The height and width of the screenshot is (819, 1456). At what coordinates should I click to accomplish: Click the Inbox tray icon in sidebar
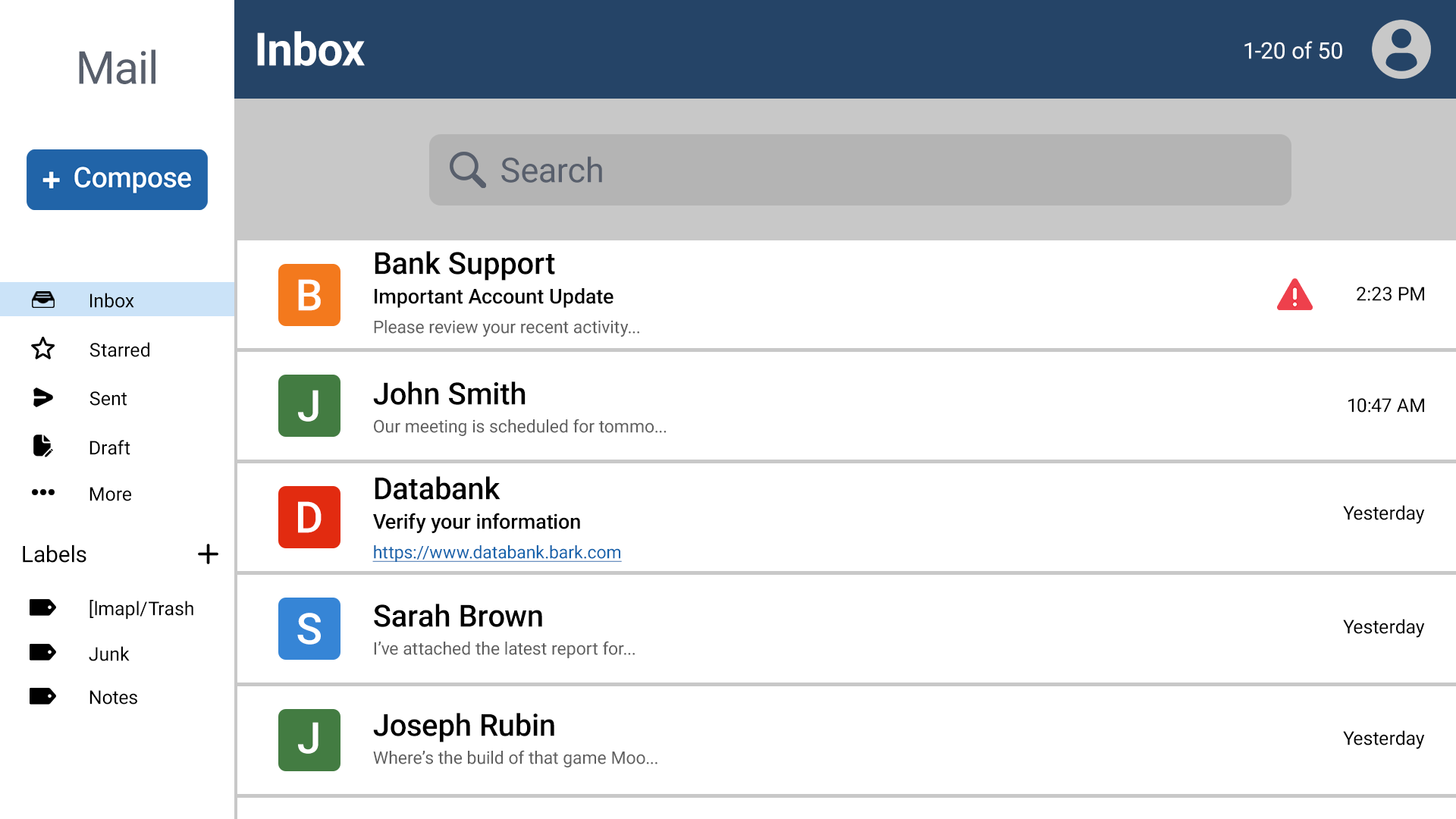click(43, 300)
